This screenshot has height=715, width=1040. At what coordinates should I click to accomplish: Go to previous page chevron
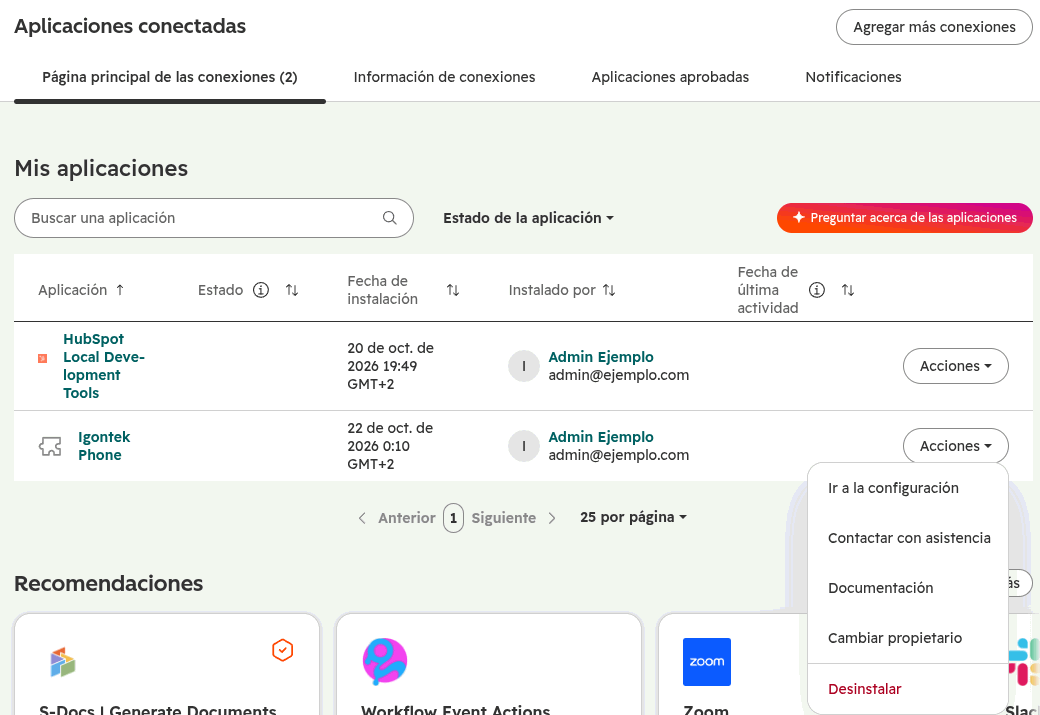click(362, 518)
